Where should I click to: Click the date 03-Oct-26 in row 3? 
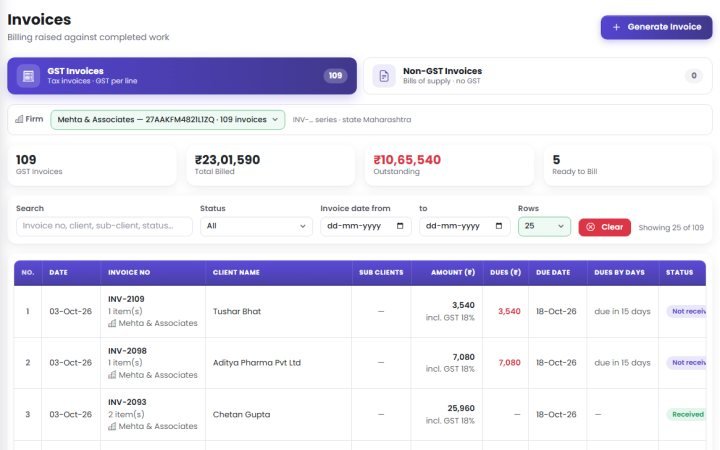click(x=71, y=415)
